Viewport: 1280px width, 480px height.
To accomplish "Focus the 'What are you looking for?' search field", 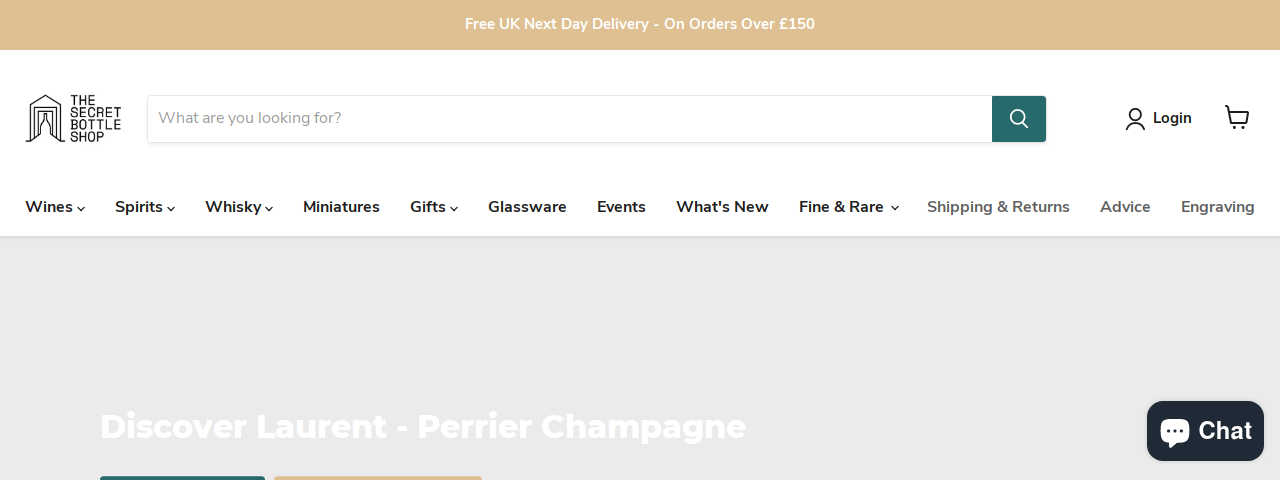I will pos(570,119).
